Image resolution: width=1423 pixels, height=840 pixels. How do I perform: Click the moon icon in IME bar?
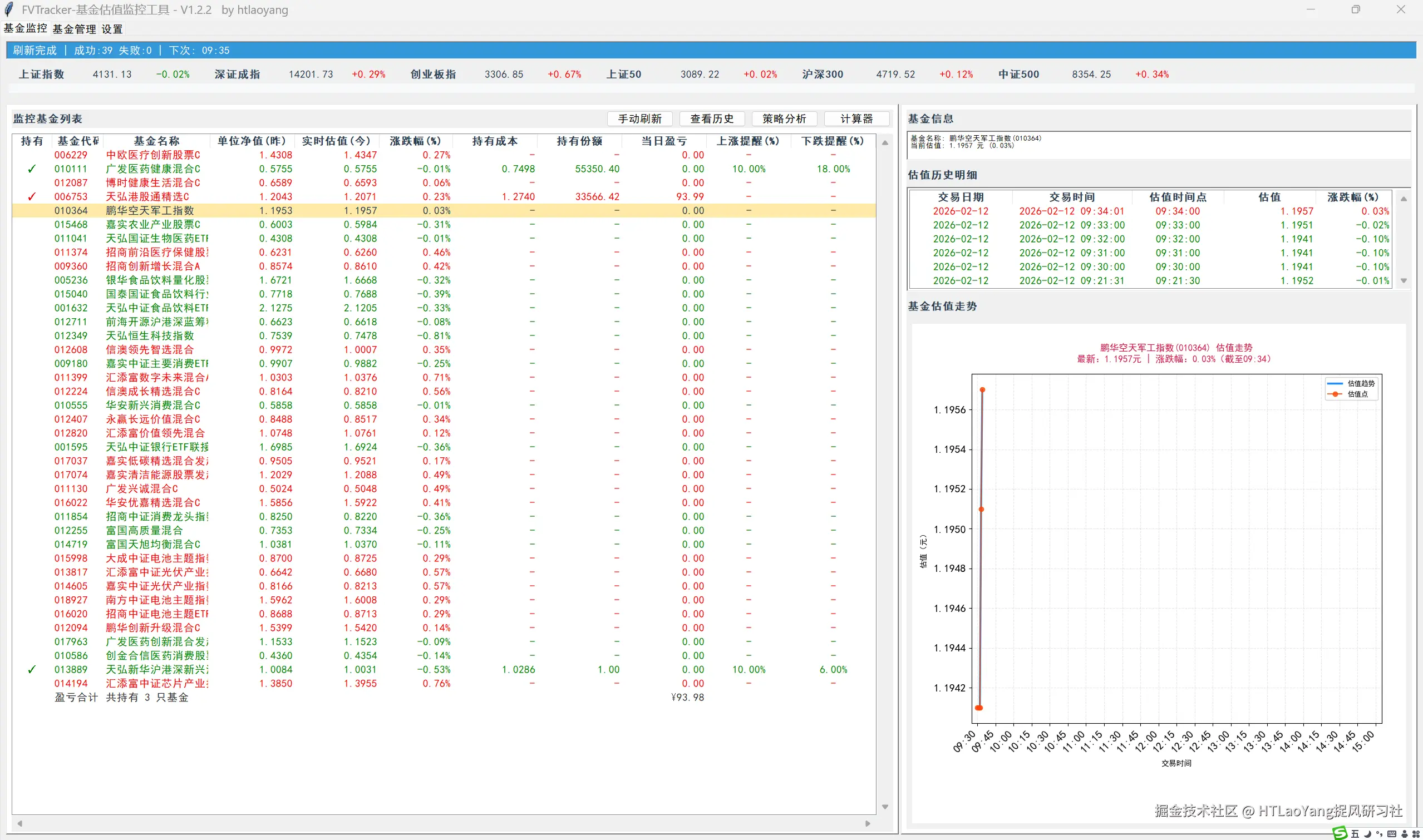tap(1368, 834)
